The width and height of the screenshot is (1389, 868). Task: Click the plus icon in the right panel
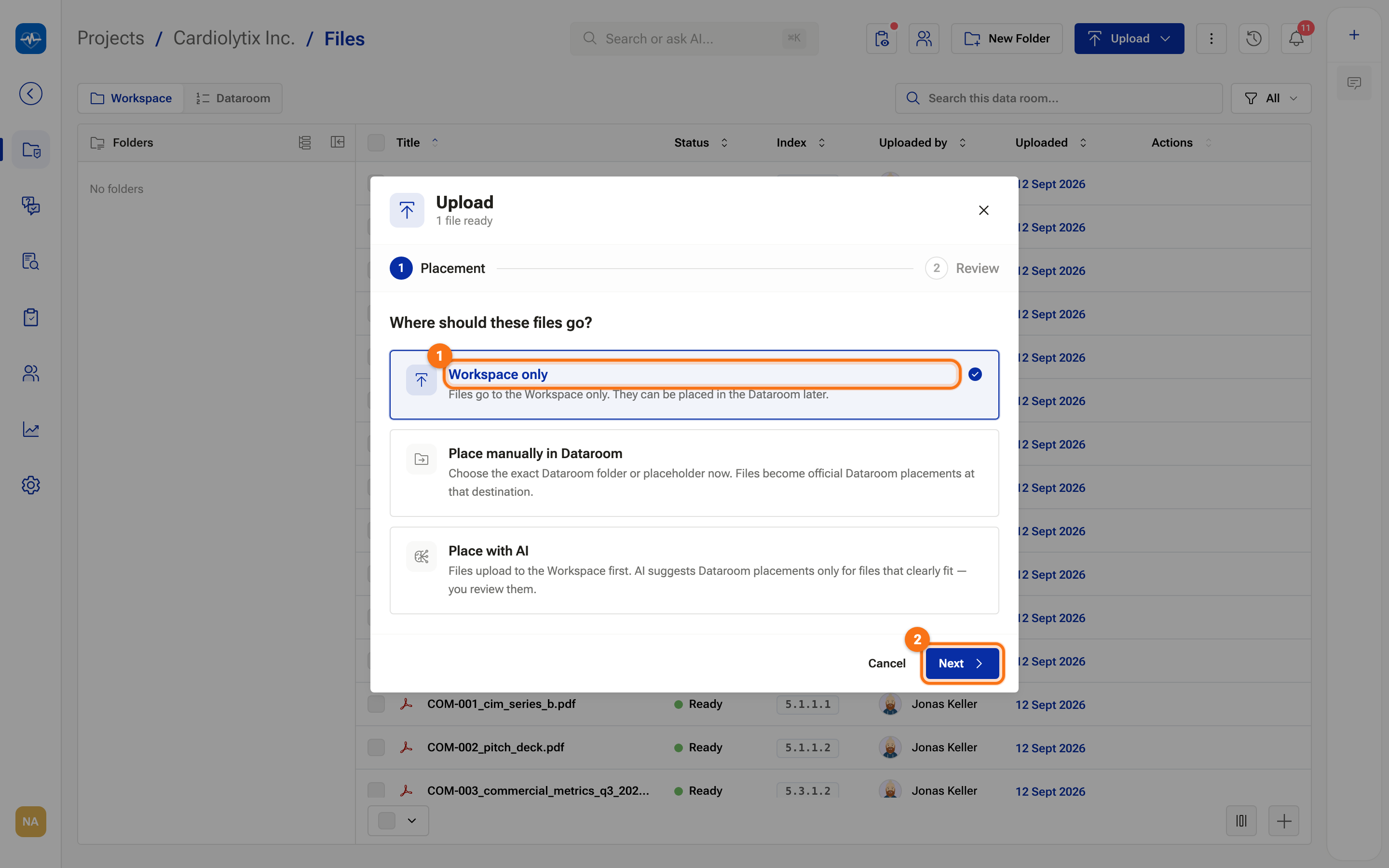click(x=1354, y=35)
